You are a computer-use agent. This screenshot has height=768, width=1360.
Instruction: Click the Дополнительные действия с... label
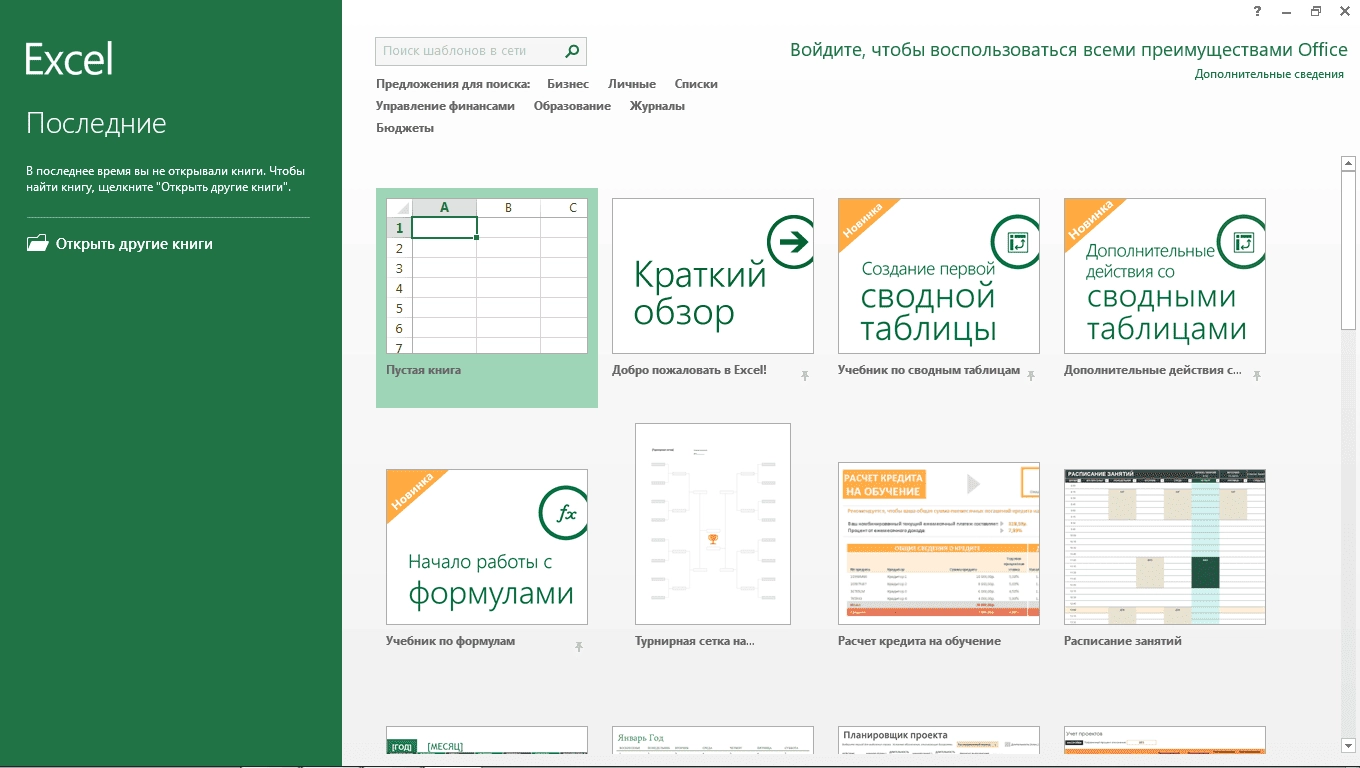(x=1152, y=370)
